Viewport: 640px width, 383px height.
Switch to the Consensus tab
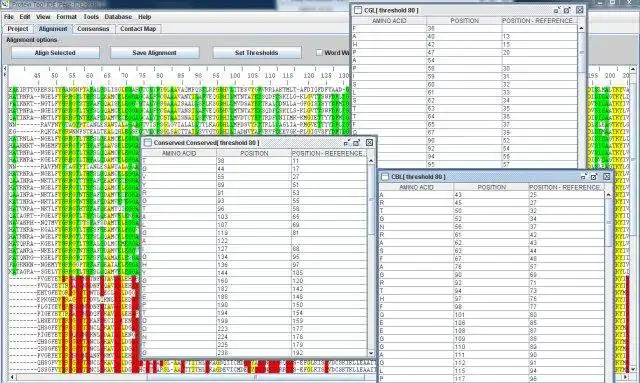[93, 29]
